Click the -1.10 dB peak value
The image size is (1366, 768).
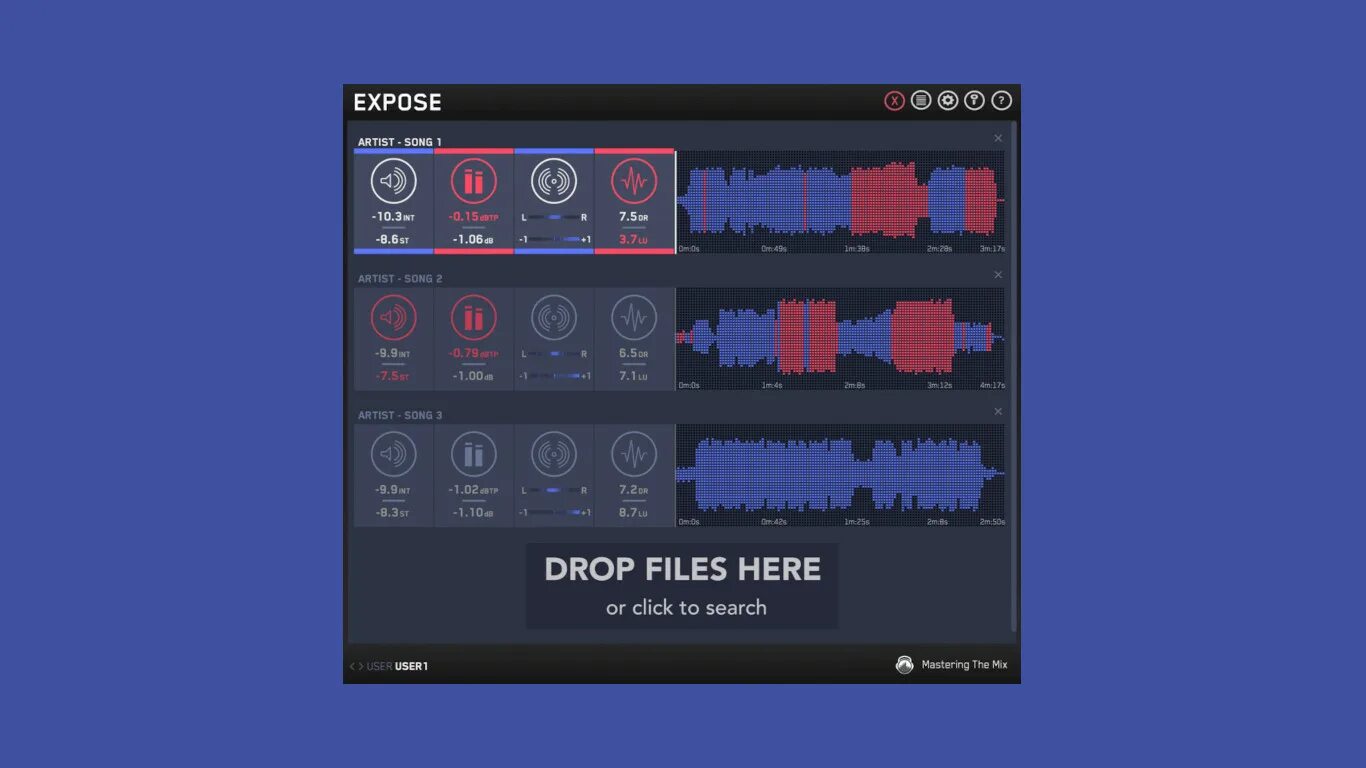tap(474, 513)
